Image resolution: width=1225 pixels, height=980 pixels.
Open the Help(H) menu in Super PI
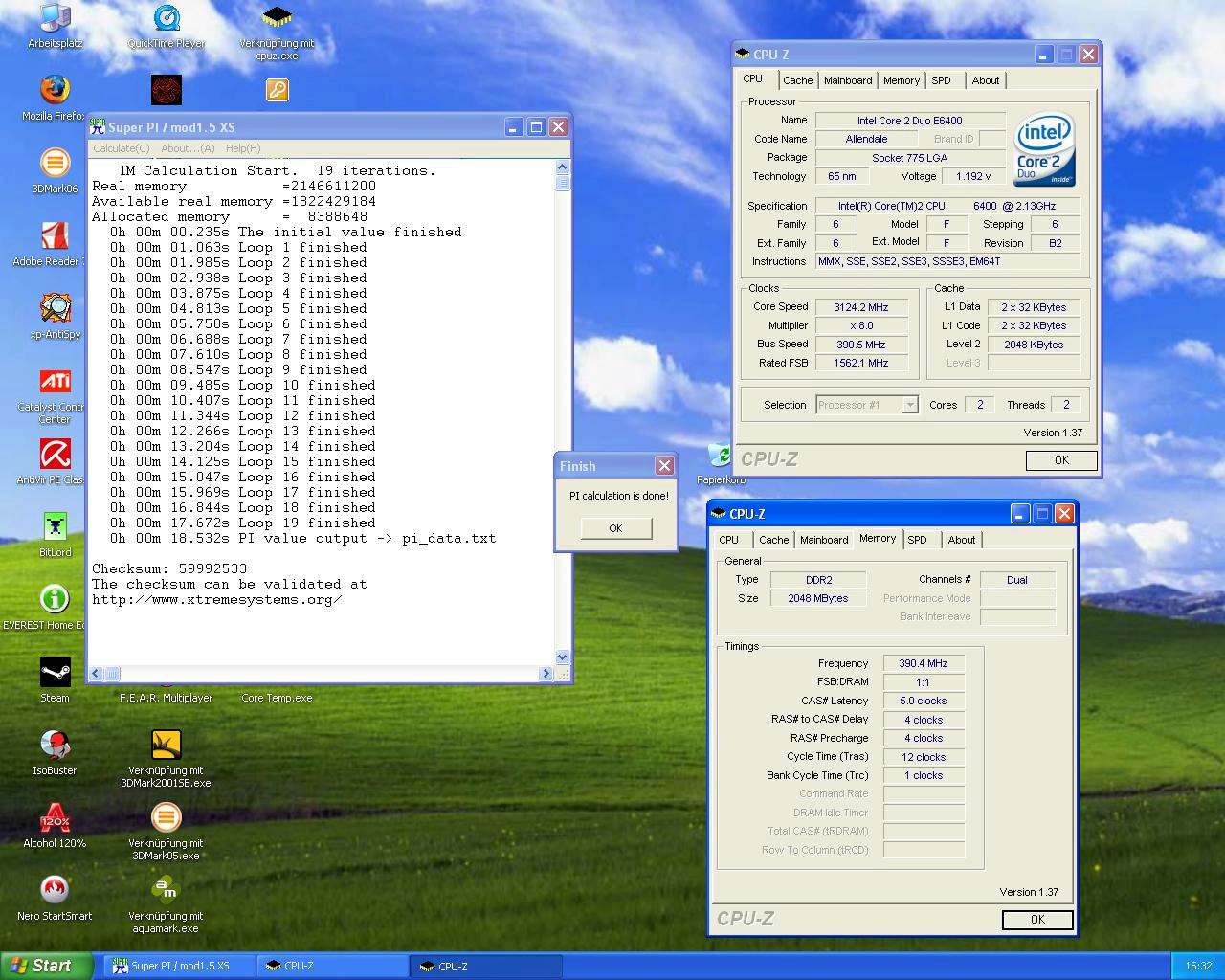click(x=243, y=148)
